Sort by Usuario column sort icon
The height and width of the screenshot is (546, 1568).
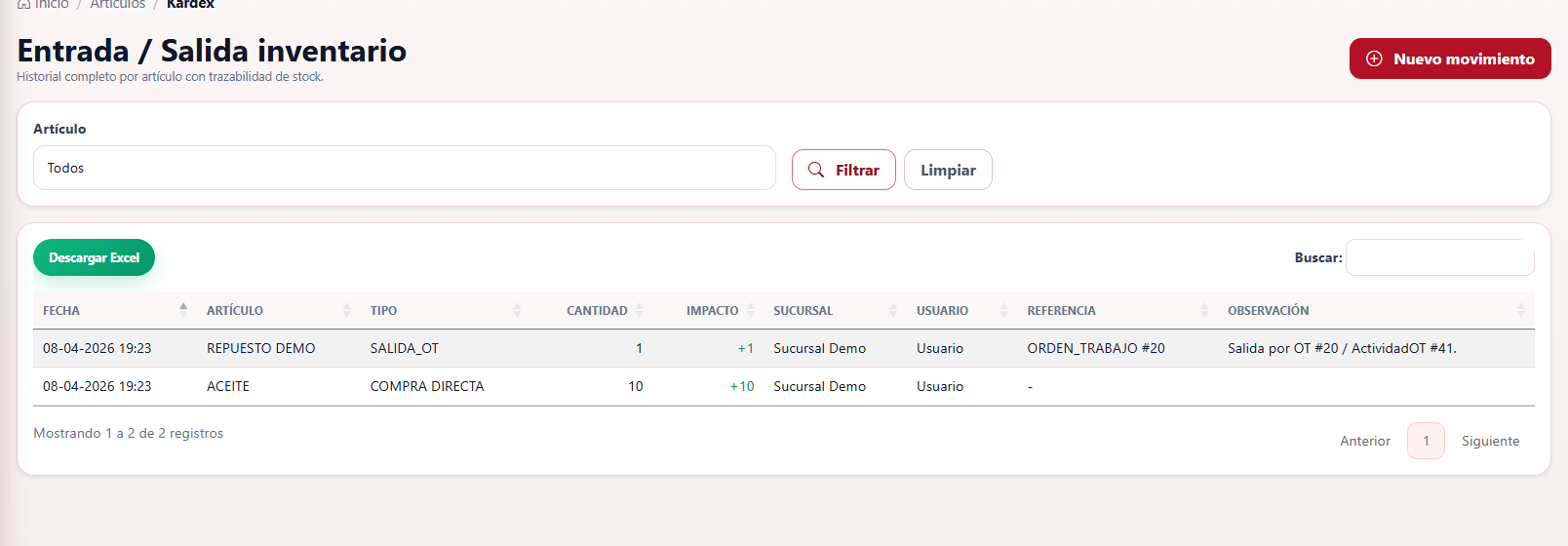click(x=1004, y=310)
